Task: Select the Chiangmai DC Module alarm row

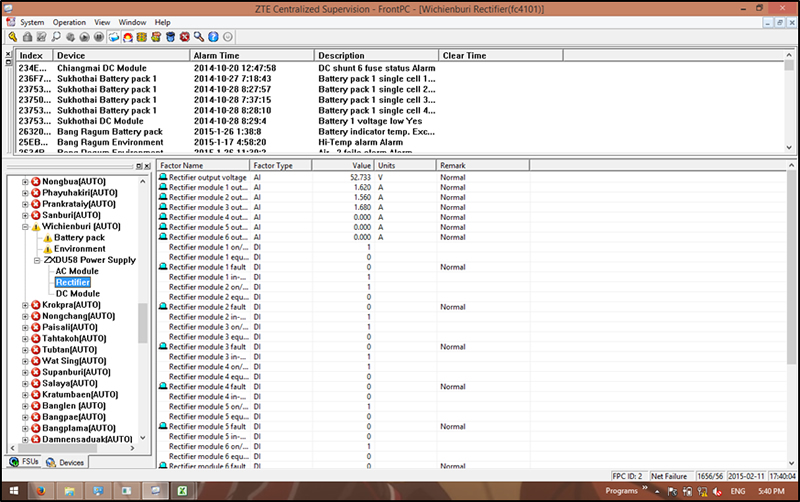Action: pos(100,67)
